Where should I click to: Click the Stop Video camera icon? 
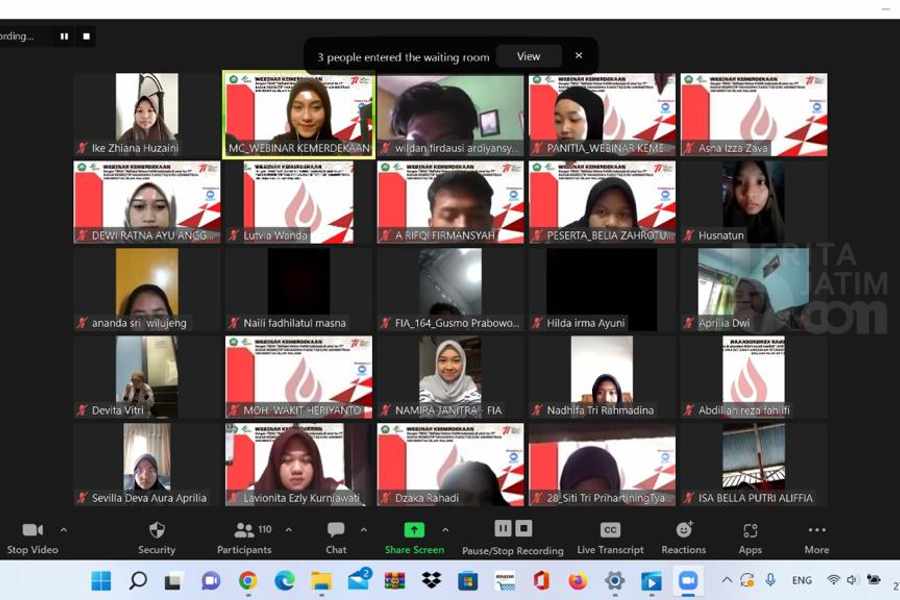click(x=32, y=530)
